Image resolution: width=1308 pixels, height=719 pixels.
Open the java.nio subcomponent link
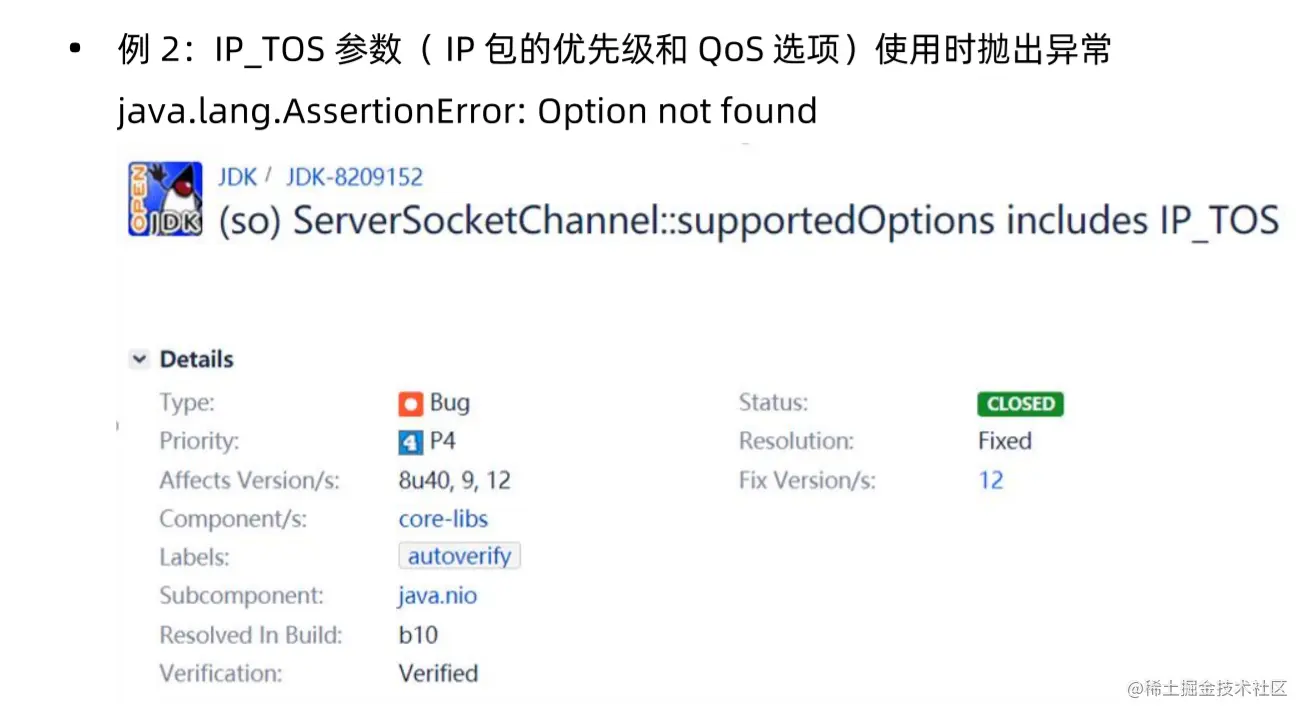pos(437,596)
